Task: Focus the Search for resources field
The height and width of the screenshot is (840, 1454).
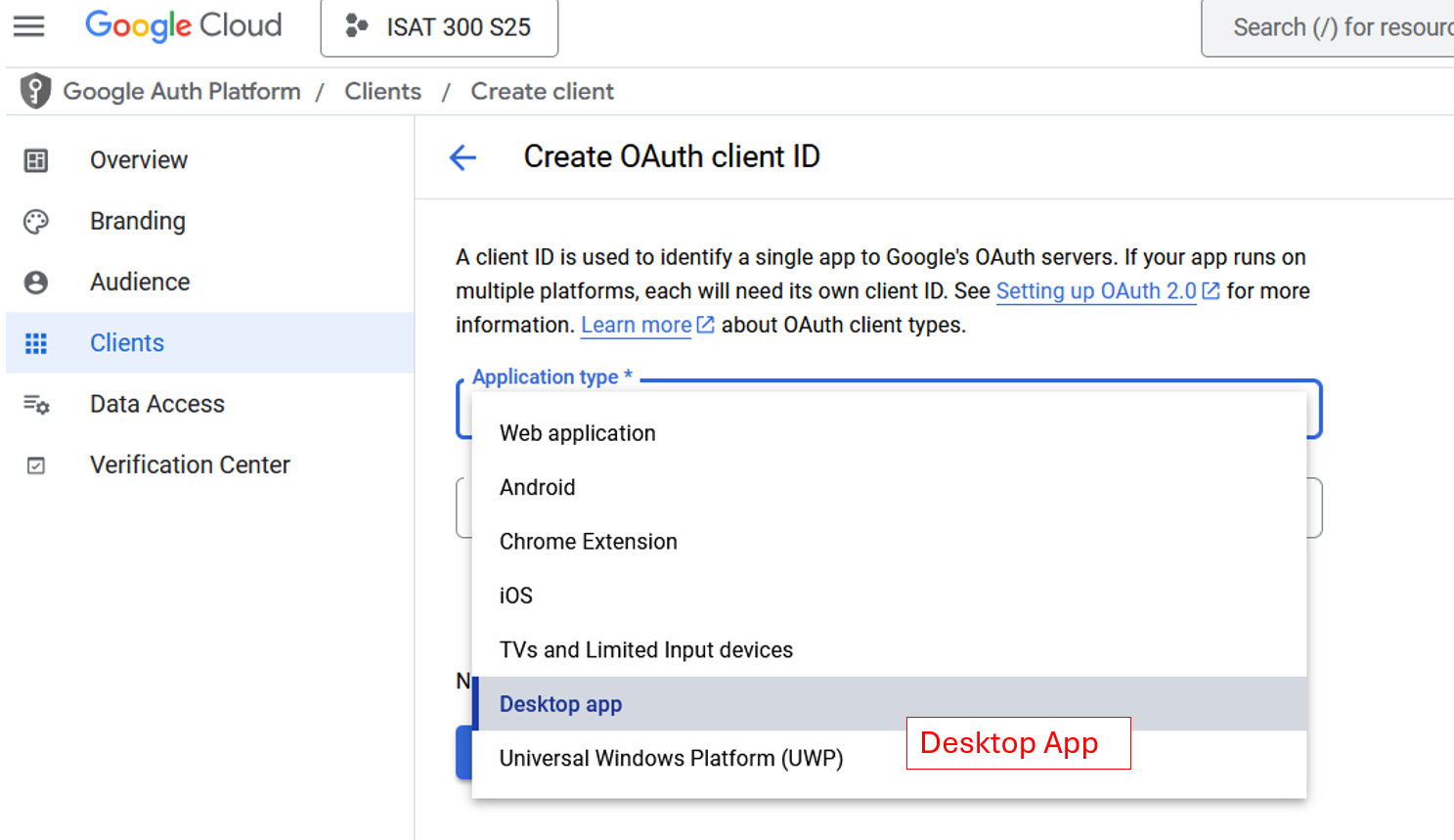Action: (x=1328, y=27)
